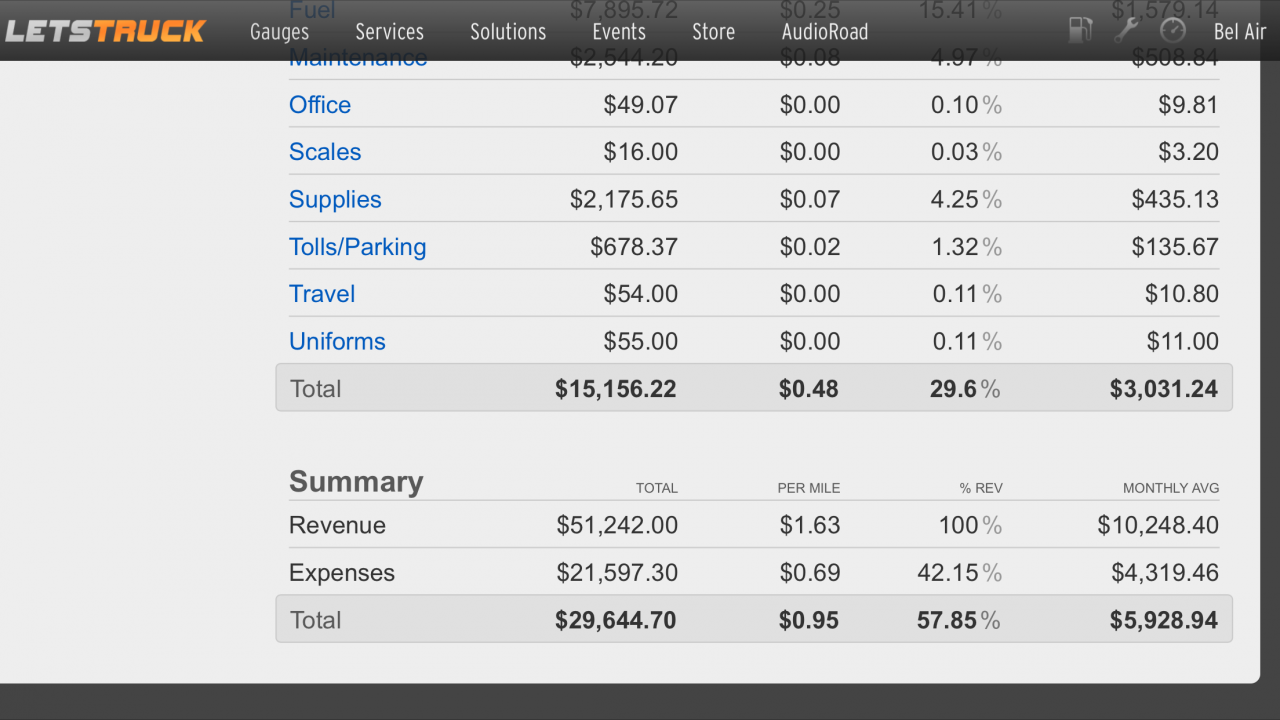This screenshot has height=720, width=1280.
Task: Open the Solutions menu
Action: (x=508, y=32)
